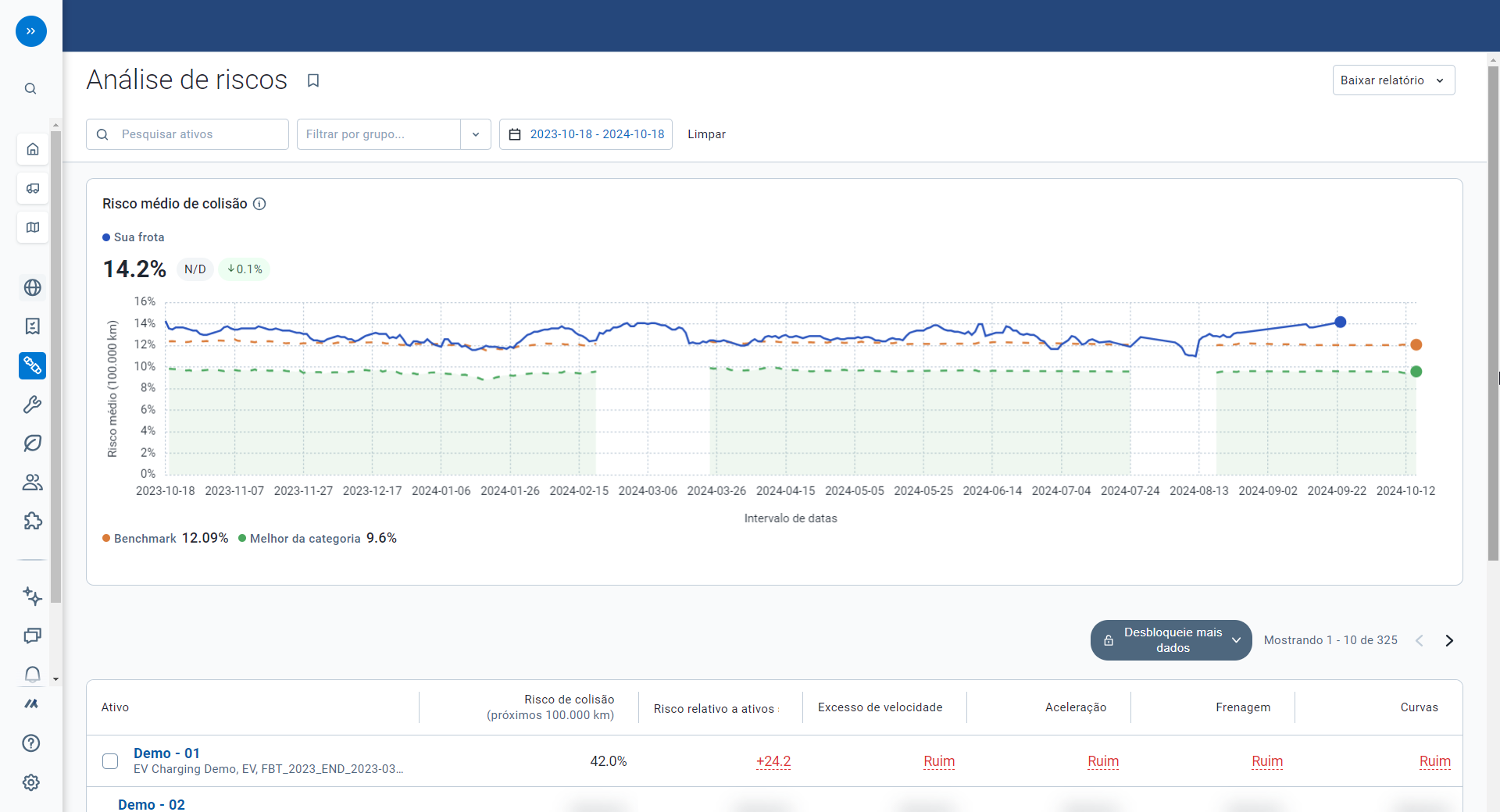Open the map view icon
Viewport: 1500px width, 812px height.
tap(32, 227)
